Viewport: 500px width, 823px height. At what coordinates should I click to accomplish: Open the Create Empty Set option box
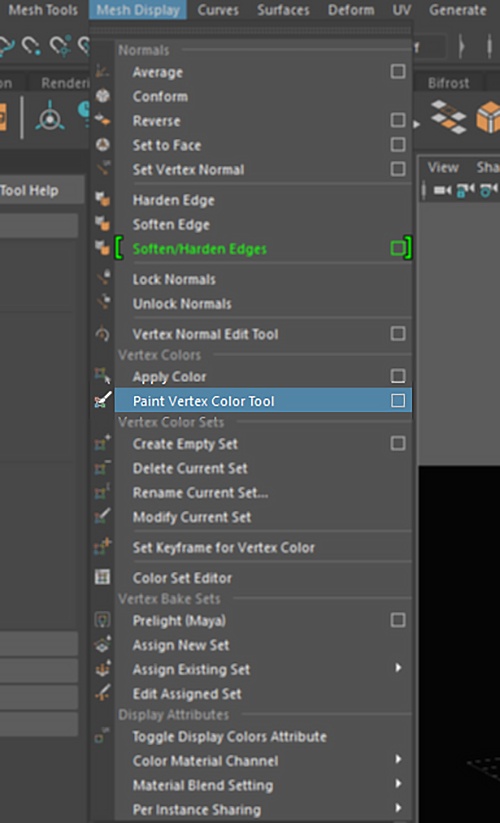click(398, 443)
